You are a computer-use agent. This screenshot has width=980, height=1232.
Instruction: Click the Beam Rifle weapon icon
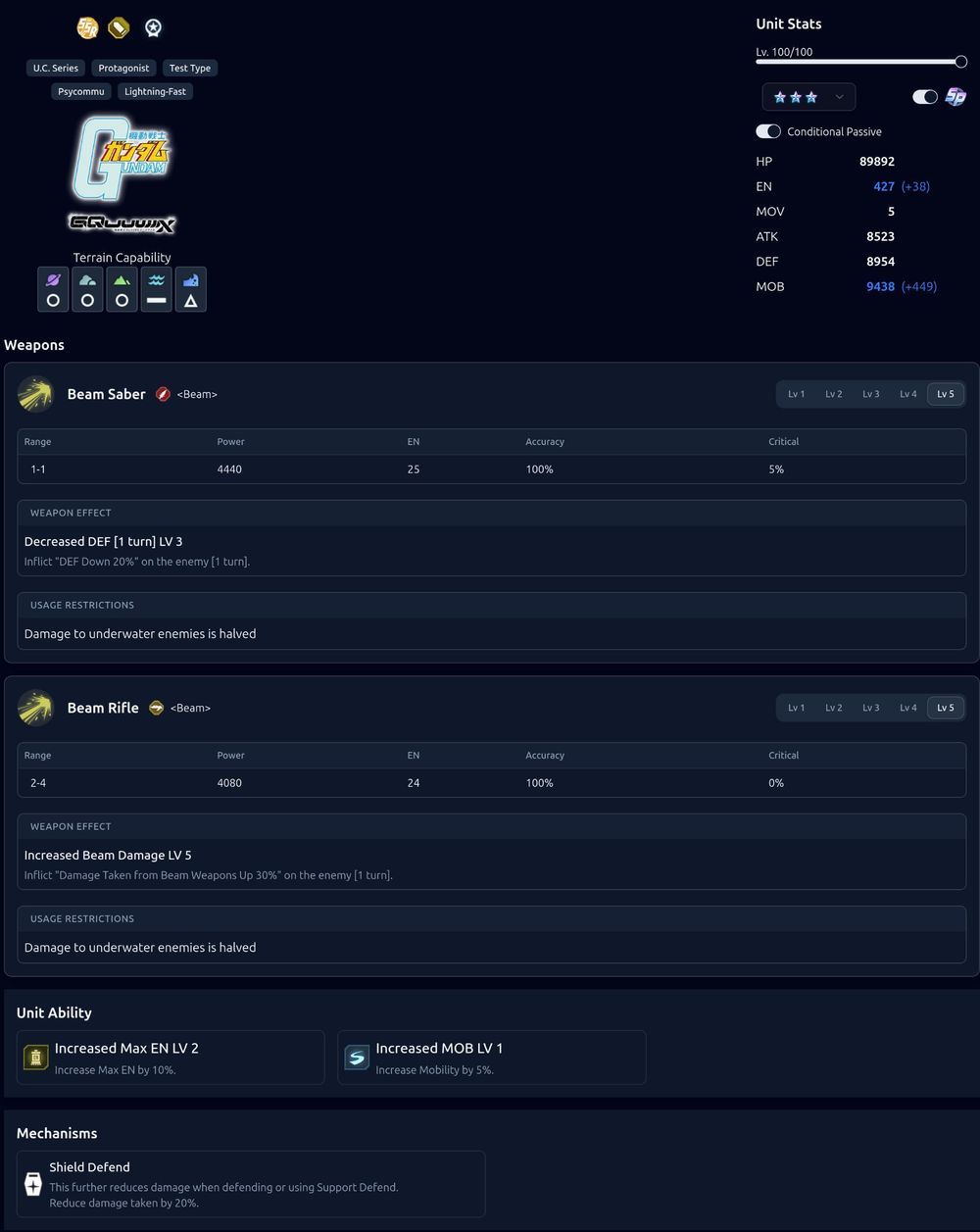pos(36,708)
